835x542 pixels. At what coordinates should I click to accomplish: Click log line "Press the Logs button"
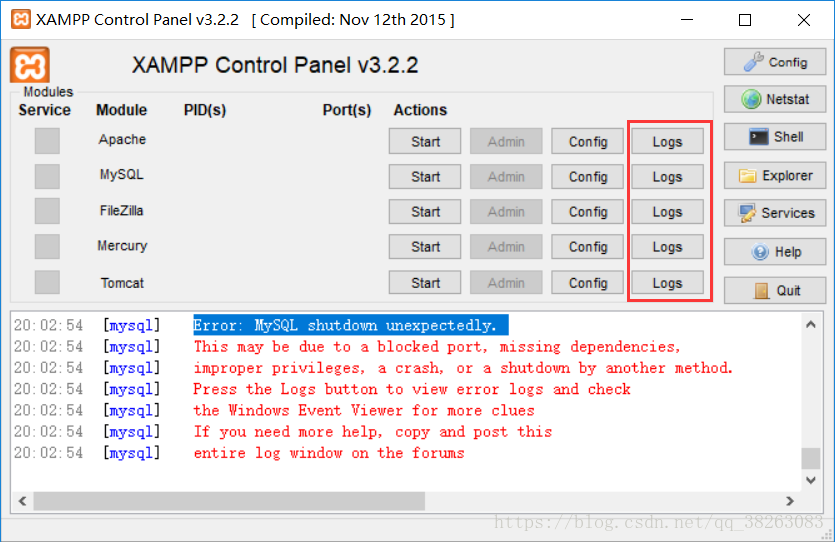click(x=412, y=389)
